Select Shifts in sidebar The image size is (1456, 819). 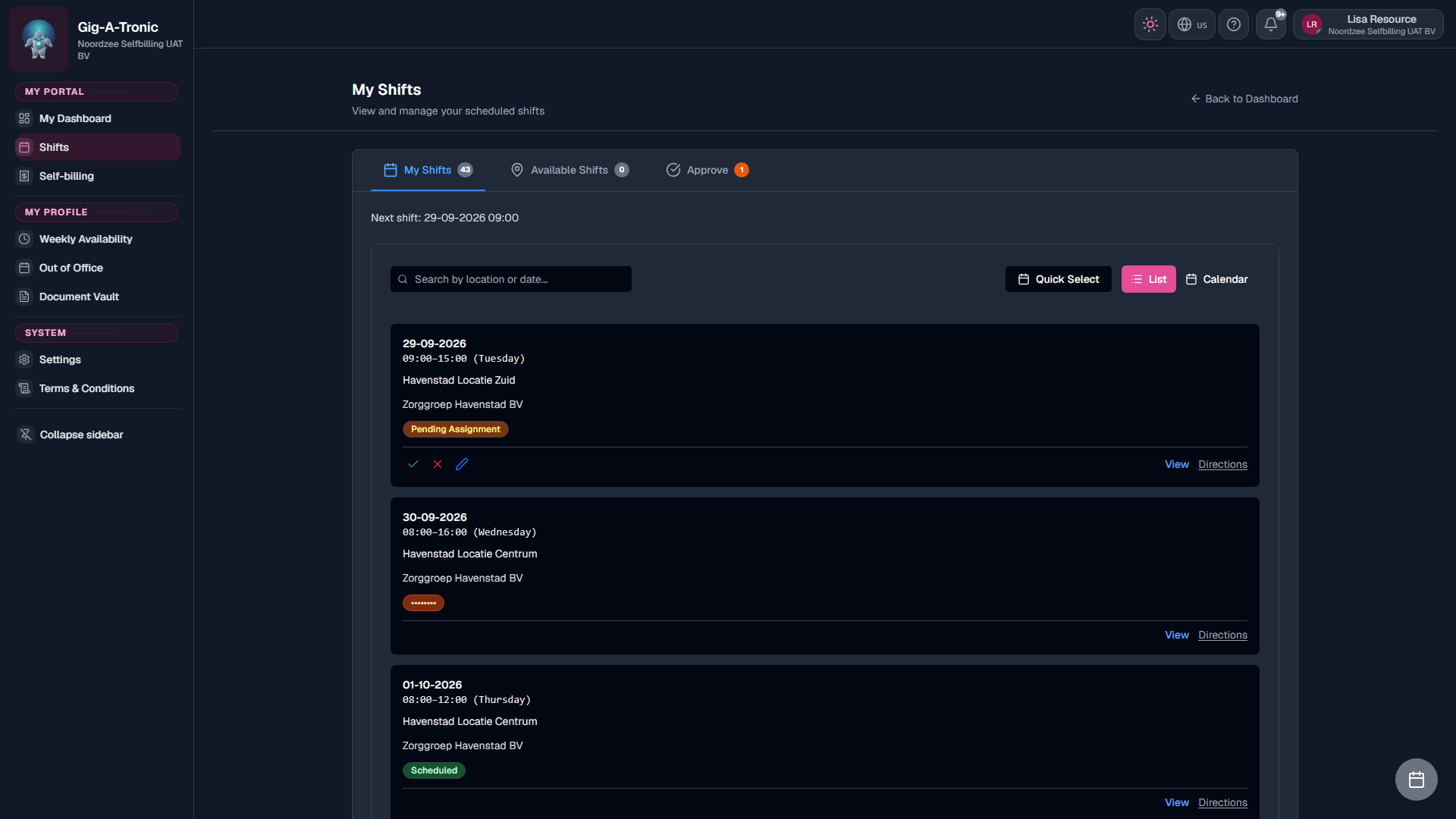tap(97, 147)
